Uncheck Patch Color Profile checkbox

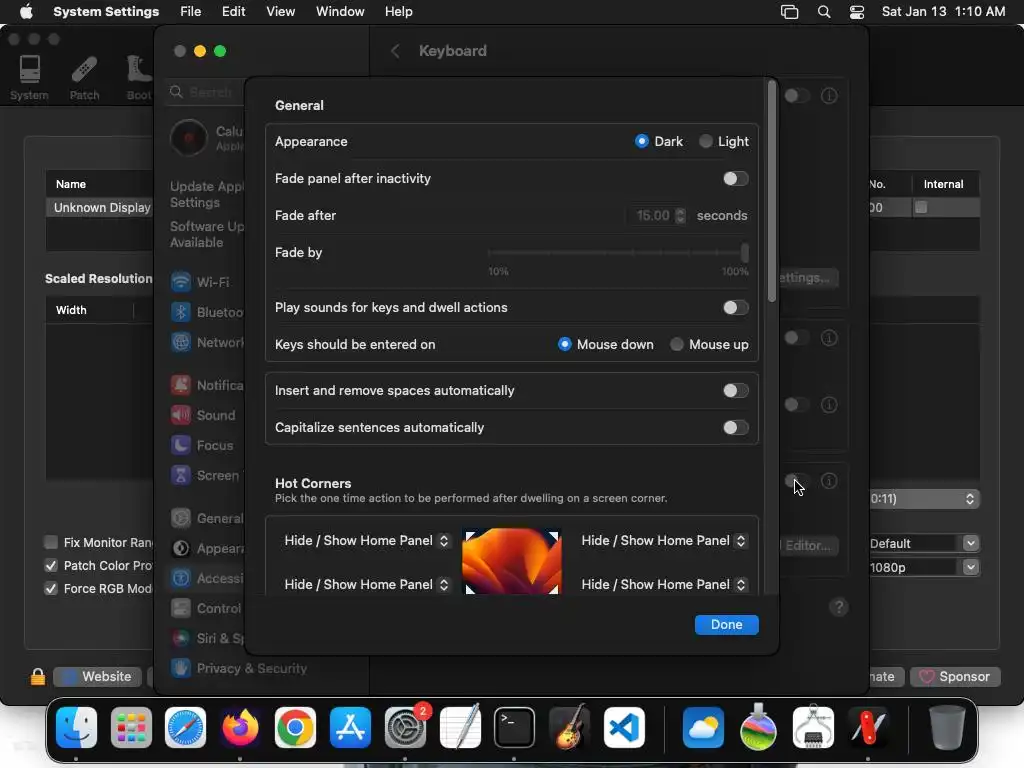[x=51, y=566]
